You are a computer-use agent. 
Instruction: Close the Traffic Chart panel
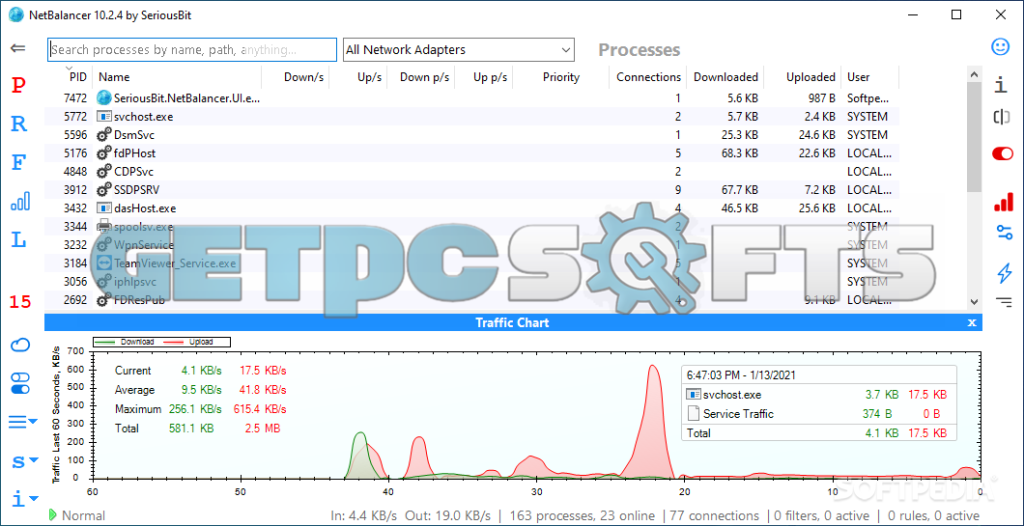pos(972,323)
